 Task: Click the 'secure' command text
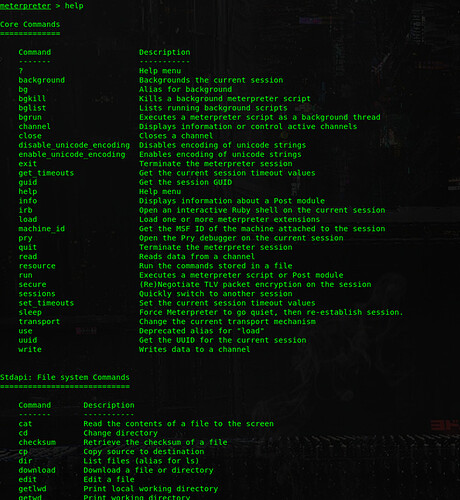32,284
